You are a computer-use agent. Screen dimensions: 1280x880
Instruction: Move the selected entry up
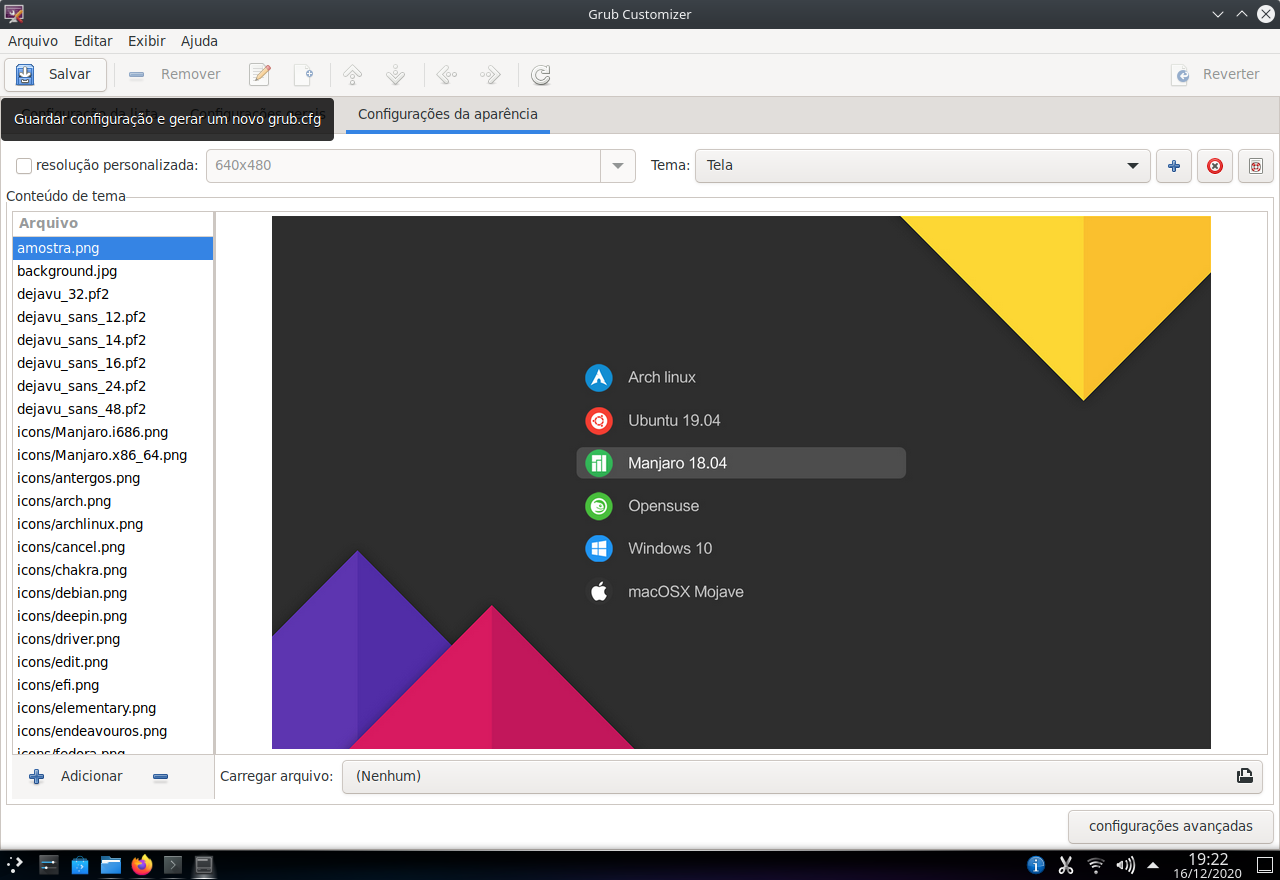pyautogui.click(x=351, y=74)
